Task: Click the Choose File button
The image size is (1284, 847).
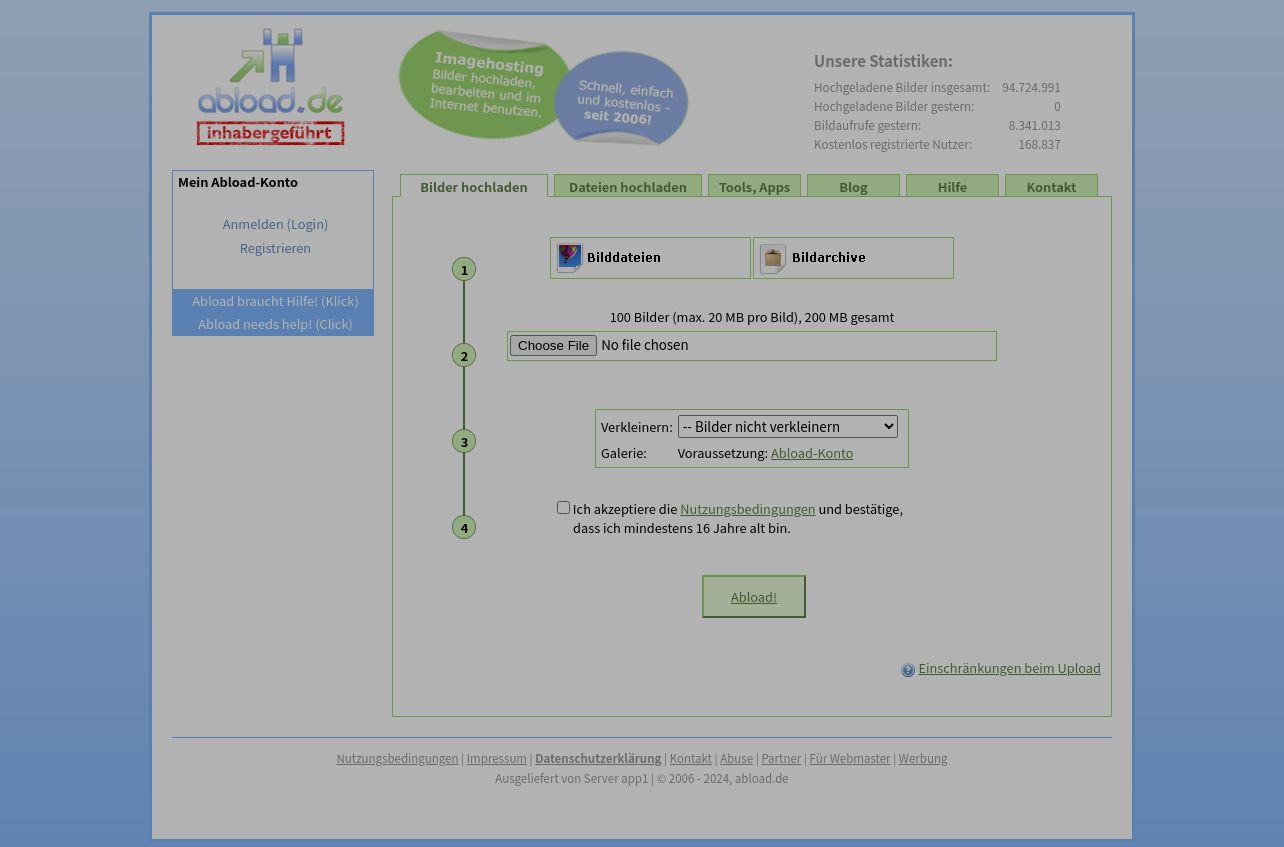Action: tap(553, 345)
